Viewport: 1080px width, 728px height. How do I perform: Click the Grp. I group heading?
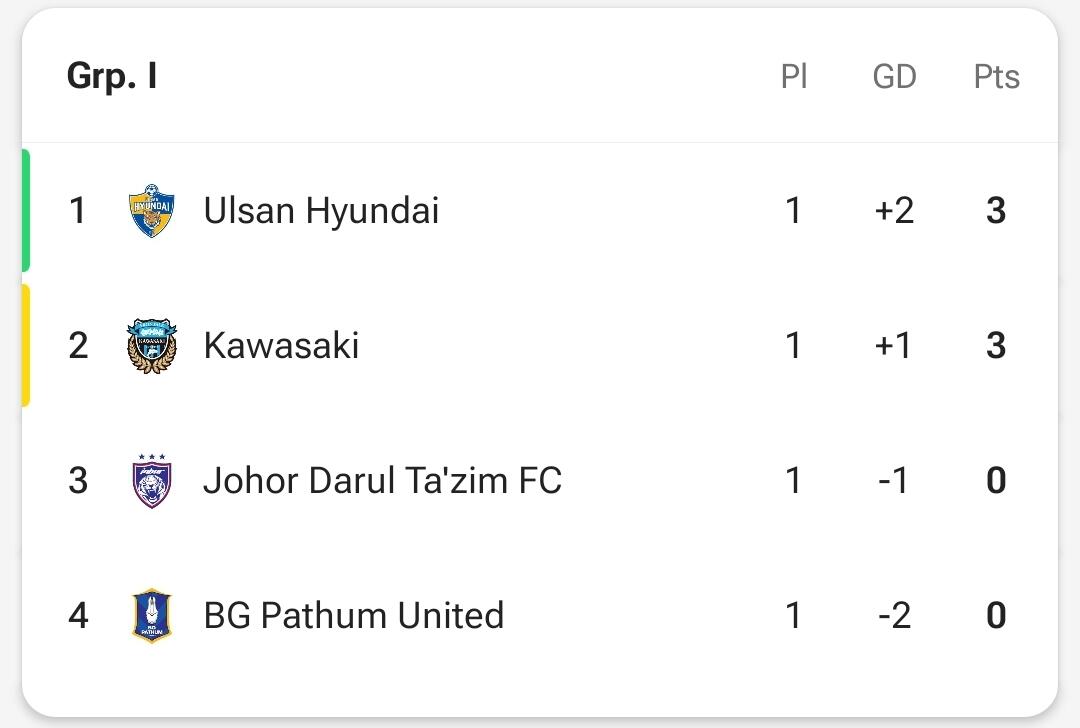(x=112, y=76)
